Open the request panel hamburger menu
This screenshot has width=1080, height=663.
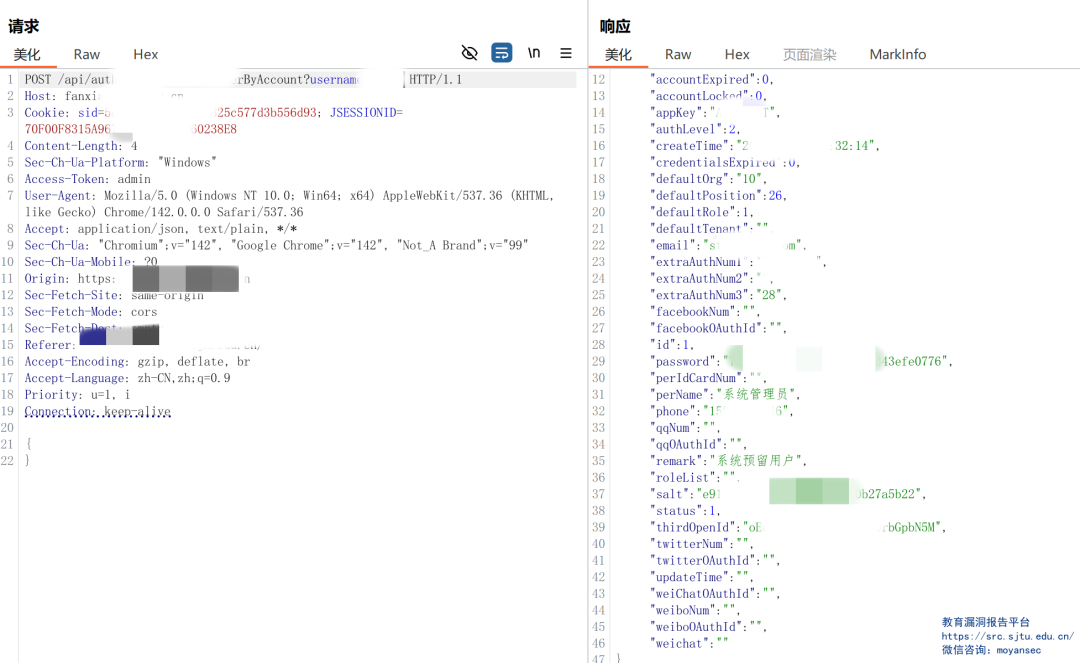point(565,53)
